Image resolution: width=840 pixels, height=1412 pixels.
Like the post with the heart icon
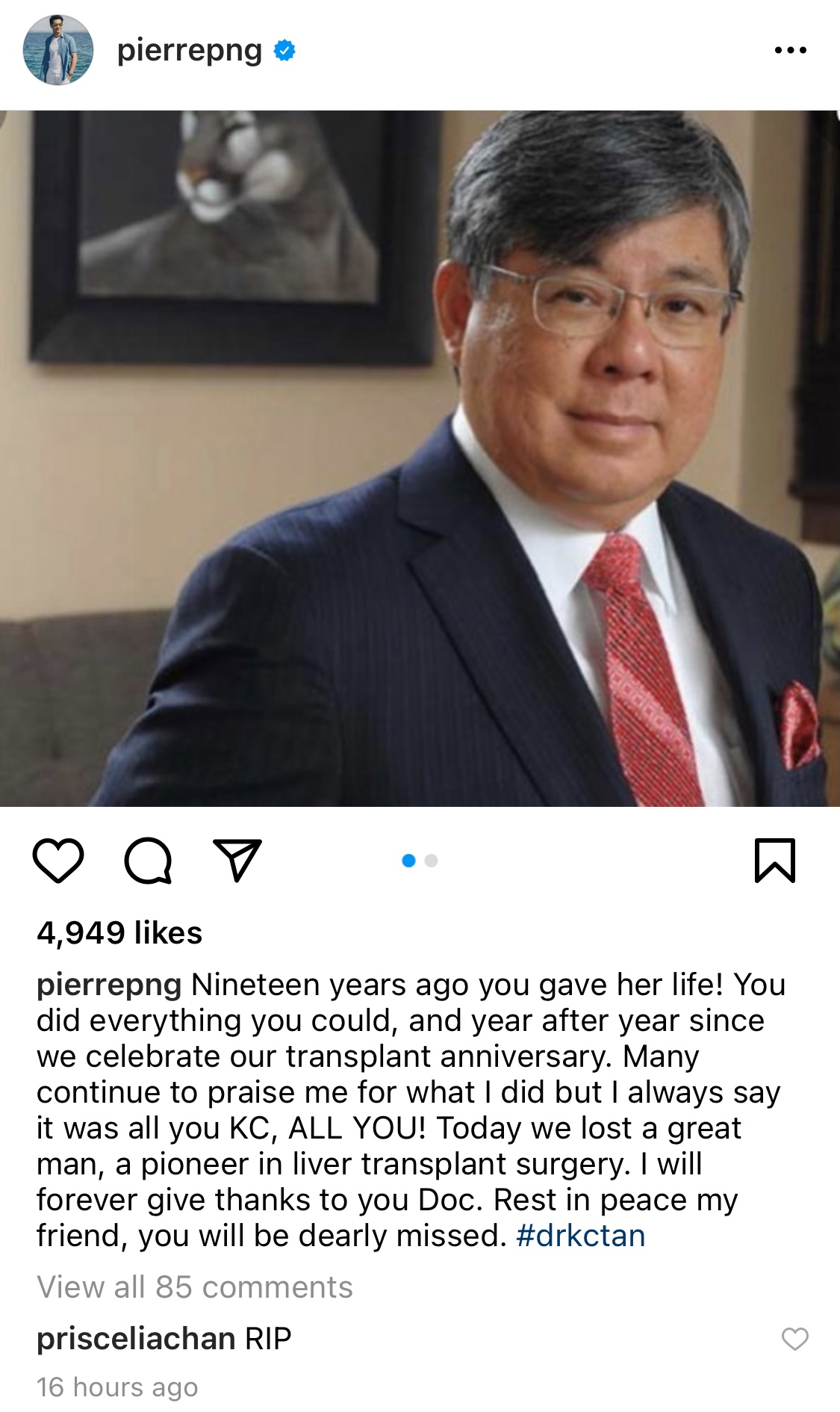58,861
